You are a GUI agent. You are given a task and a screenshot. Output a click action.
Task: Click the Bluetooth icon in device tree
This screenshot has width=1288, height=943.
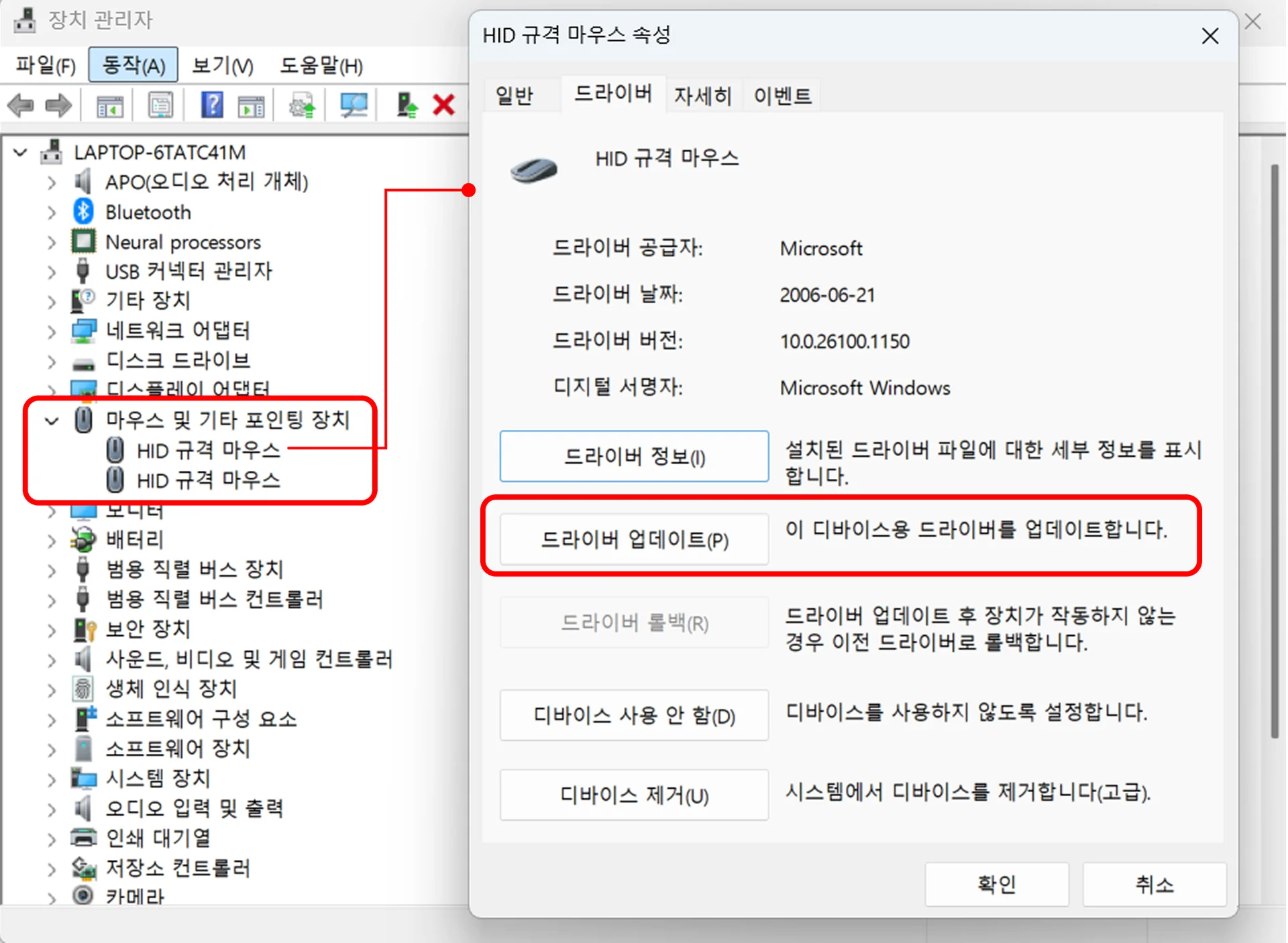[x=83, y=212]
